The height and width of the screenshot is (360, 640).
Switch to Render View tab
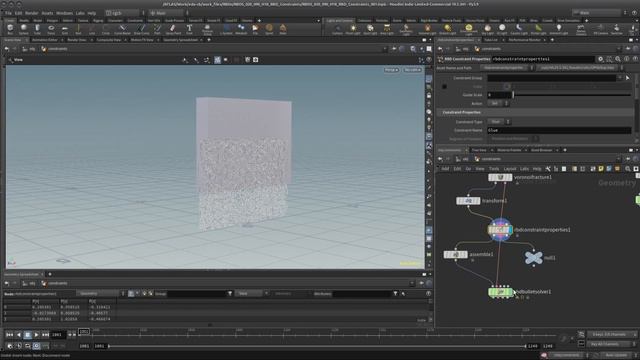(77, 40)
